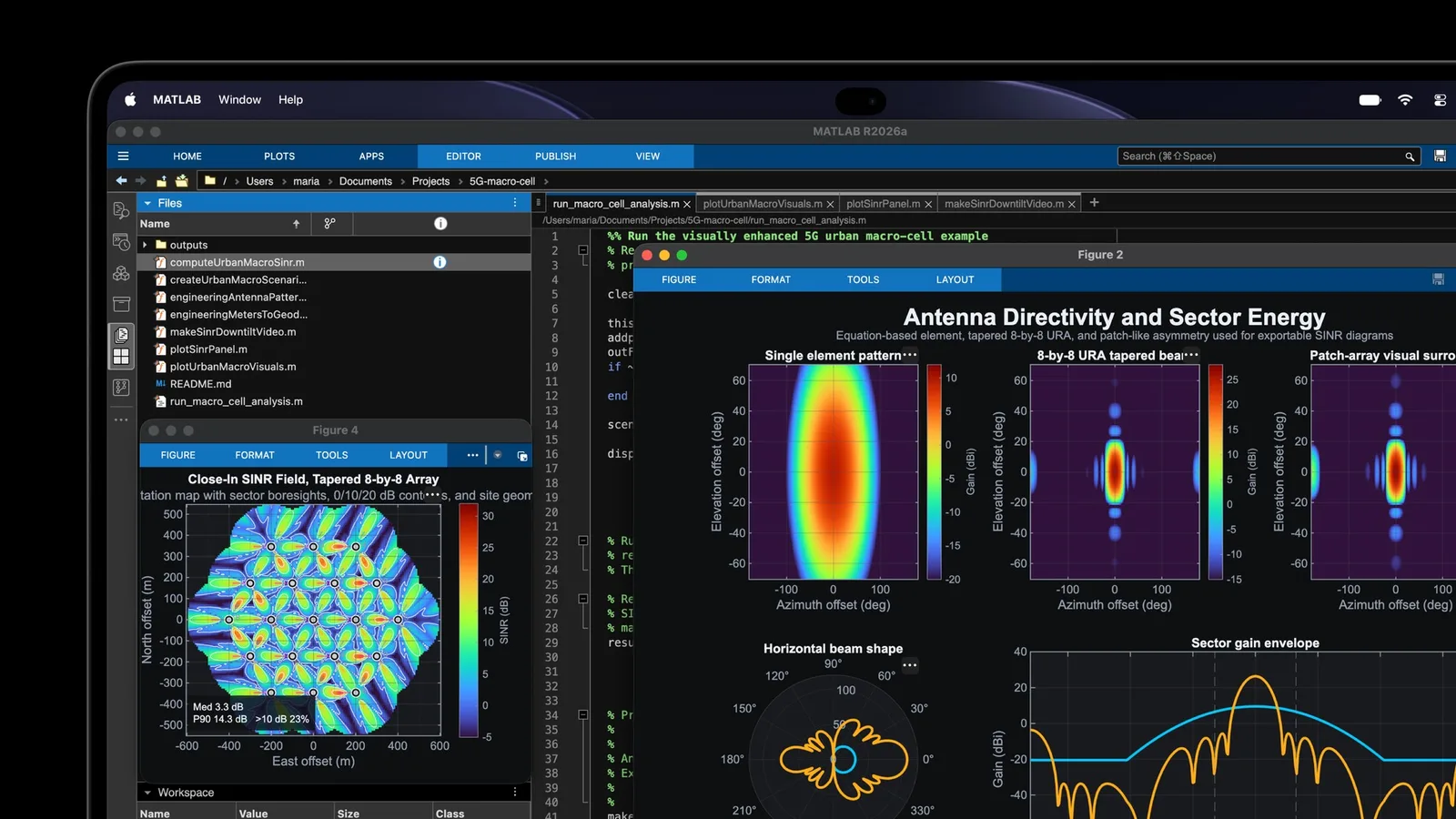The height and width of the screenshot is (819, 1456).
Task: Fold the code section at line 22
Action: pyautogui.click(x=583, y=541)
